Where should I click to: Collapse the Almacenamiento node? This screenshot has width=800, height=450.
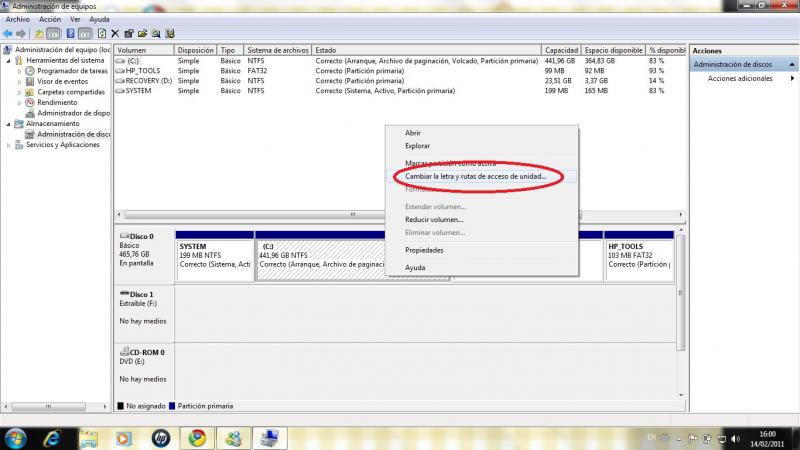[x=9, y=124]
